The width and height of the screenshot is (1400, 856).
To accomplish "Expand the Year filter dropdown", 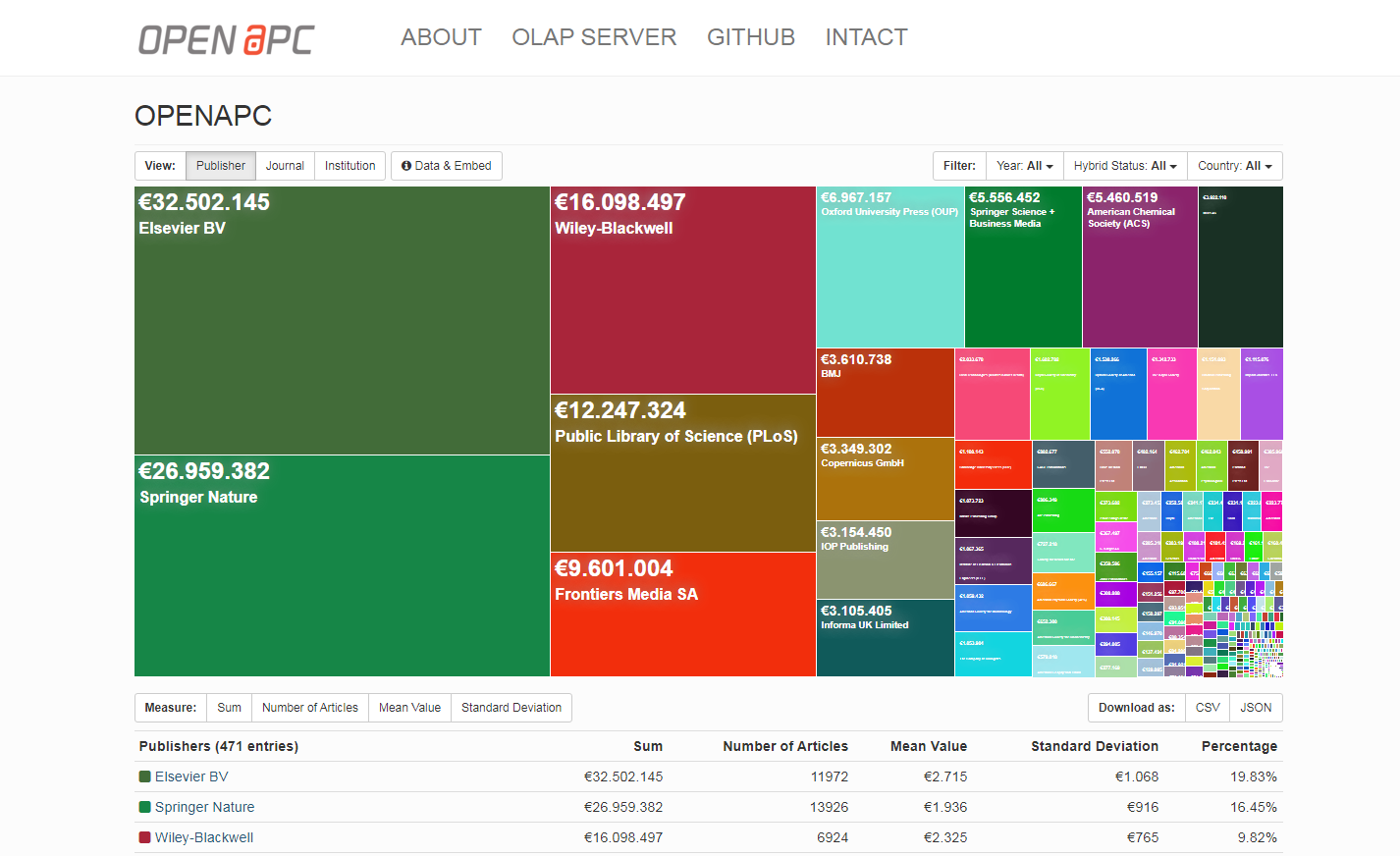I will pyautogui.click(x=1024, y=166).
